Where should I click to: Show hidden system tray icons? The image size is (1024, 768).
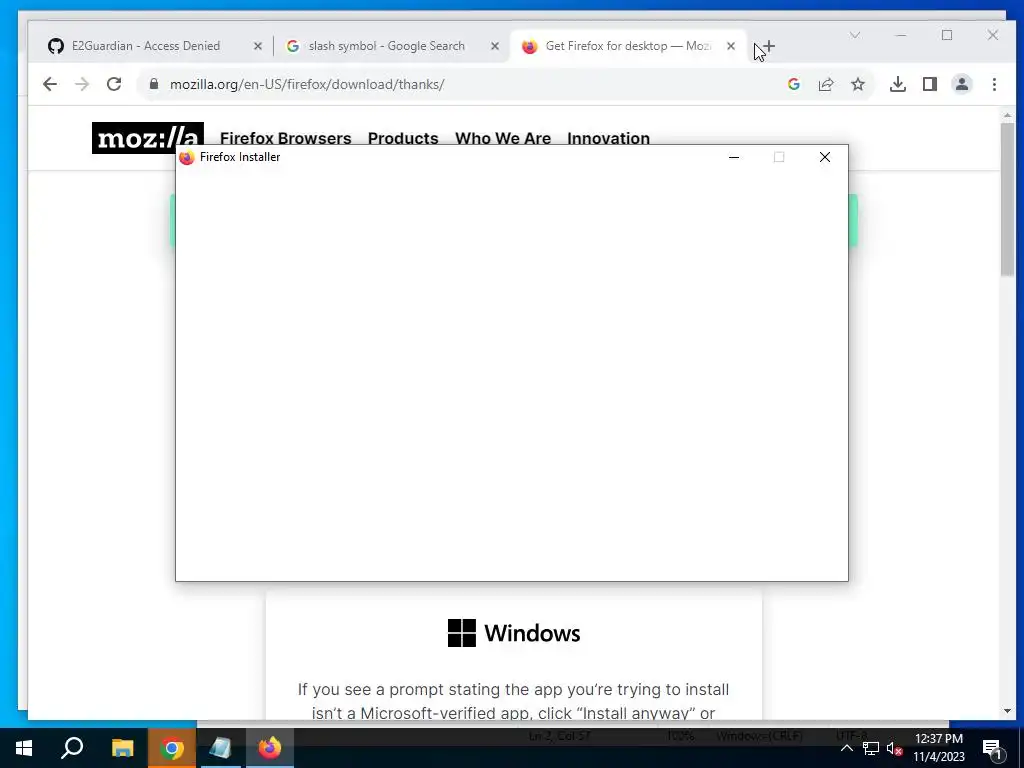click(846, 748)
